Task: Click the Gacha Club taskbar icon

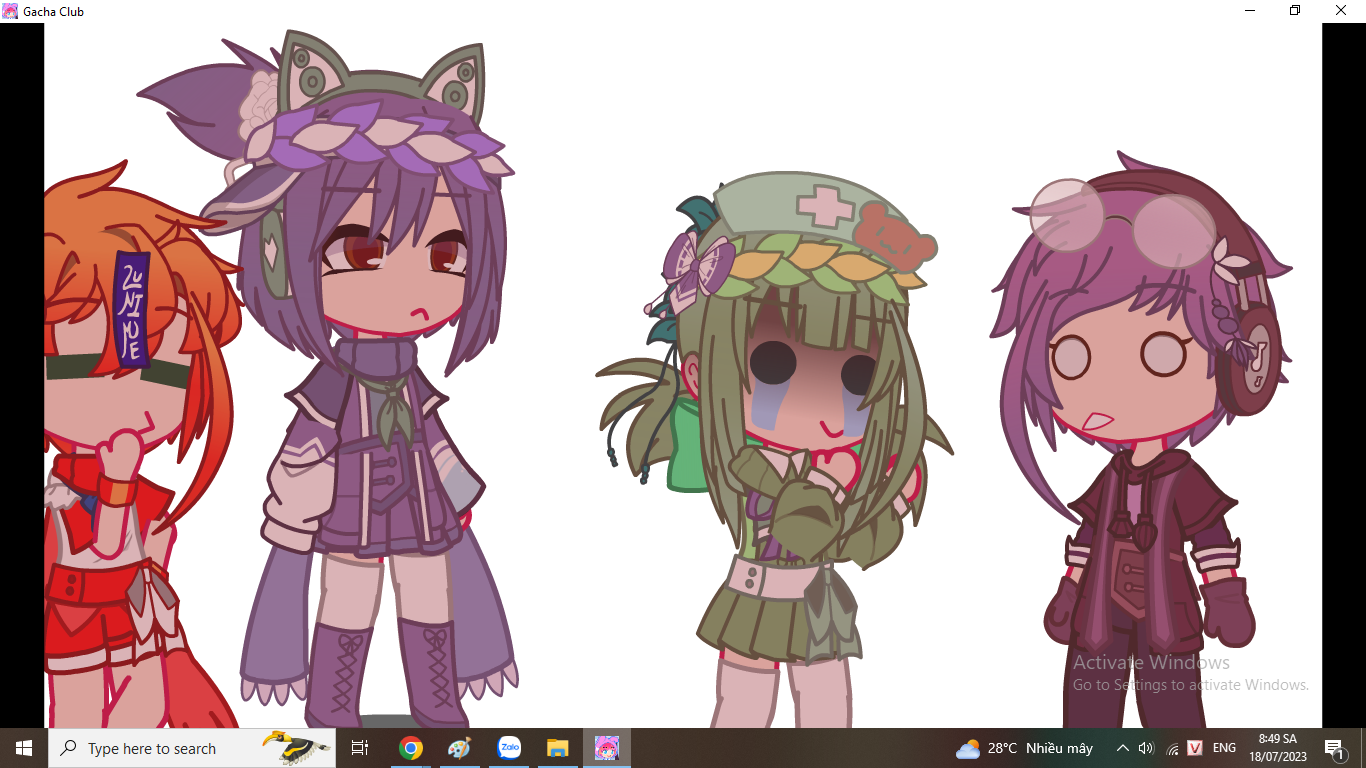Action: pyautogui.click(x=607, y=748)
